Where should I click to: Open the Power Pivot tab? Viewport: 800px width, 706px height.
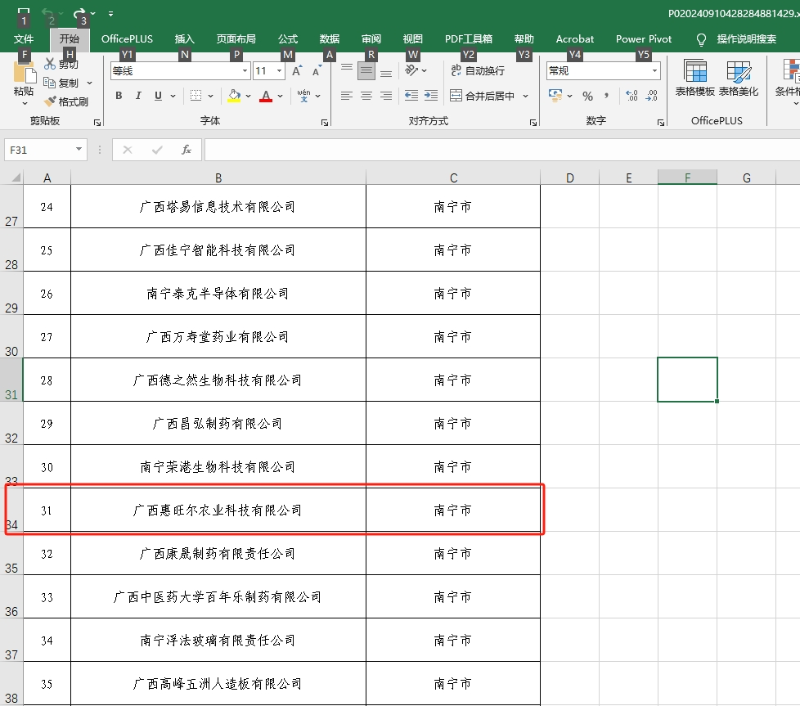pos(643,39)
